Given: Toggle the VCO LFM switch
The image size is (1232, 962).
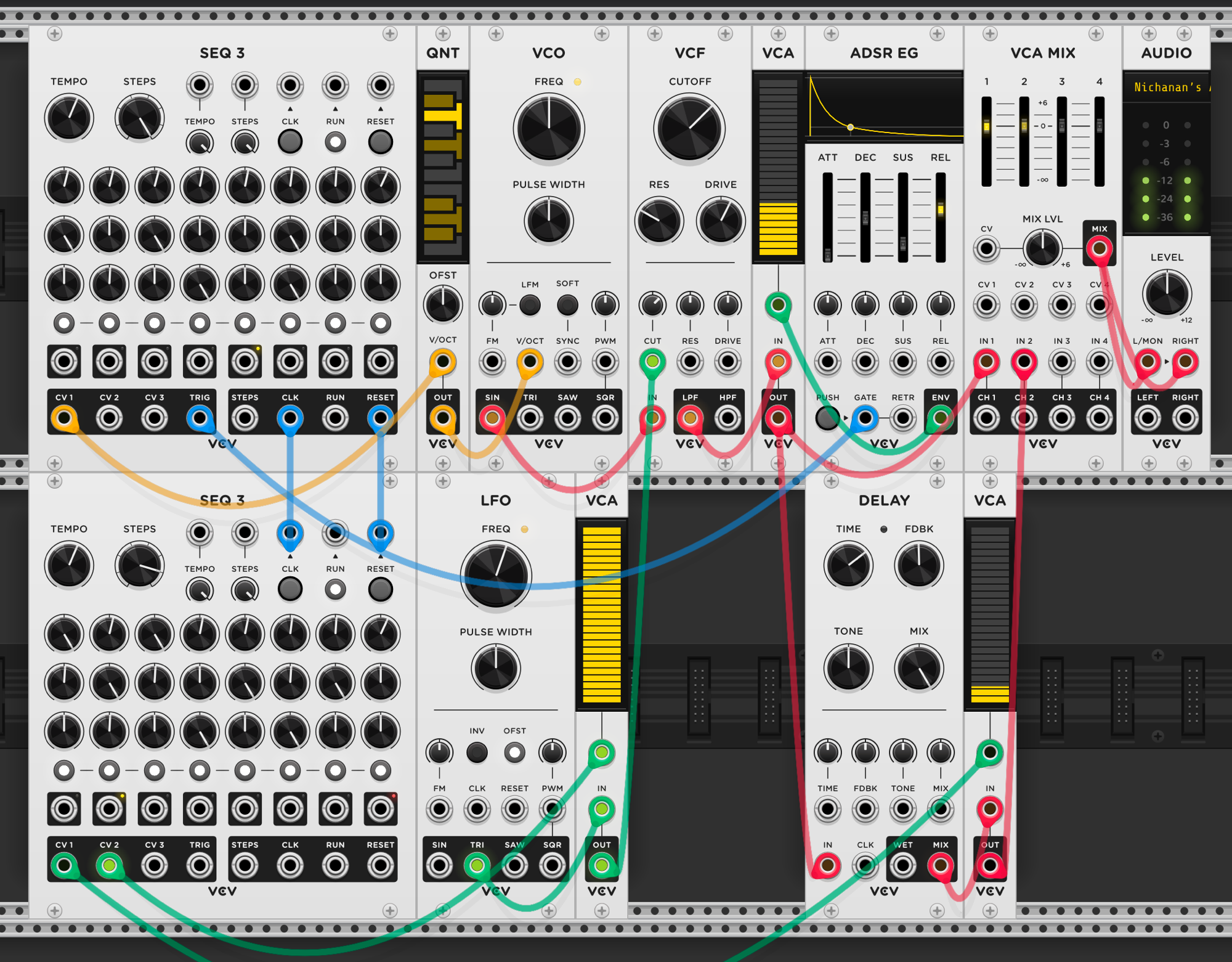Looking at the screenshot, I should (530, 304).
